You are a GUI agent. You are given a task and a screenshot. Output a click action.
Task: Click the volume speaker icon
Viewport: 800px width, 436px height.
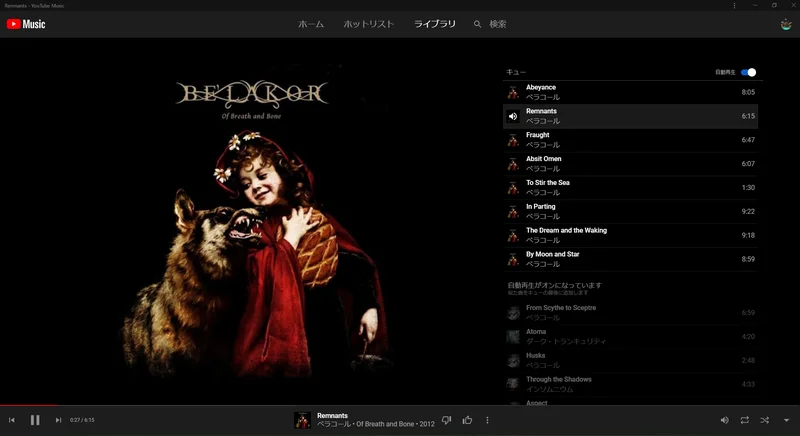724,420
